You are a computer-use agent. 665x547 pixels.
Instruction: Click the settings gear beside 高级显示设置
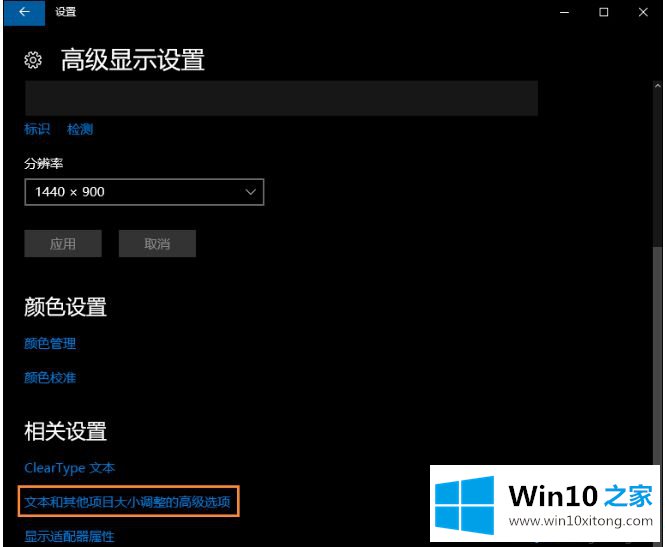pos(33,60)
